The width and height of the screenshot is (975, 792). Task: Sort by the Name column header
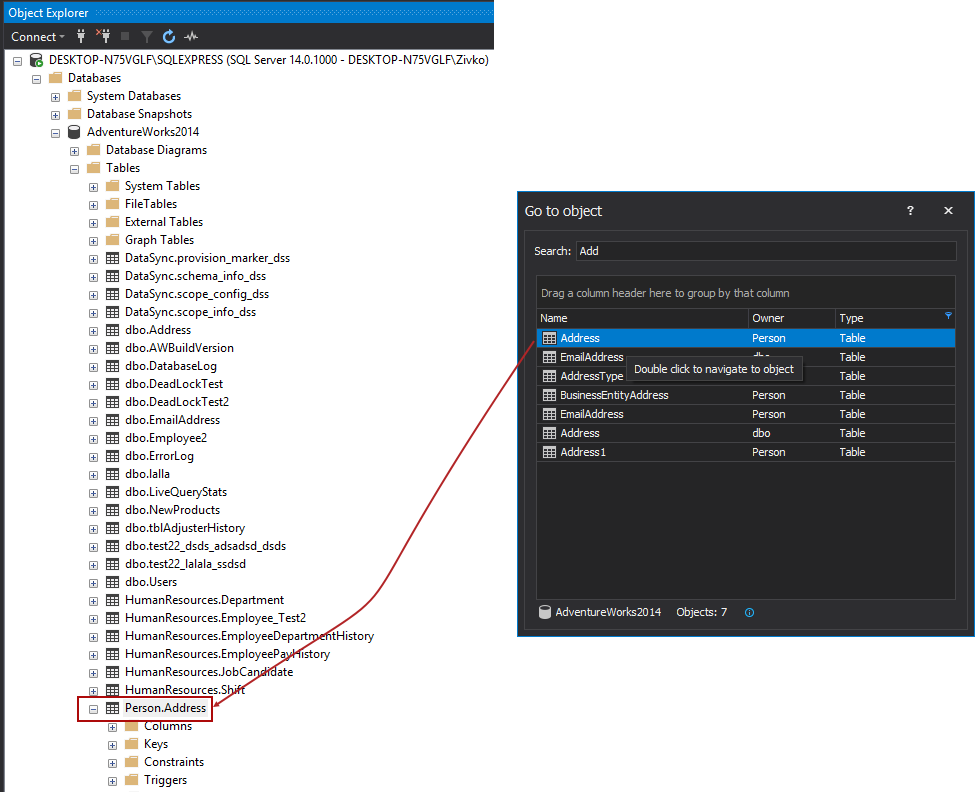(x=640, y=318)
